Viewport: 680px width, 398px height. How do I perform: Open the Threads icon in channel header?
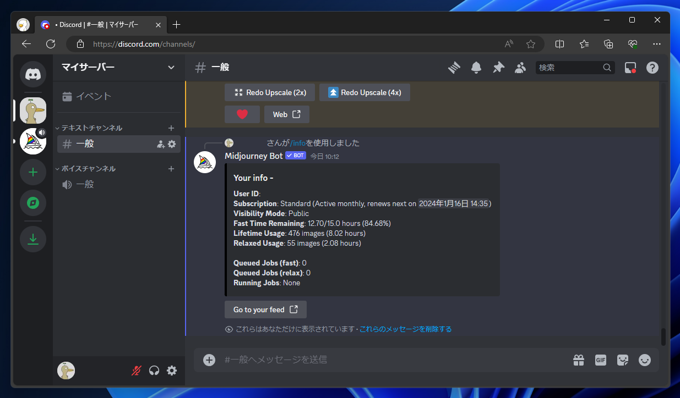point(454,68)
